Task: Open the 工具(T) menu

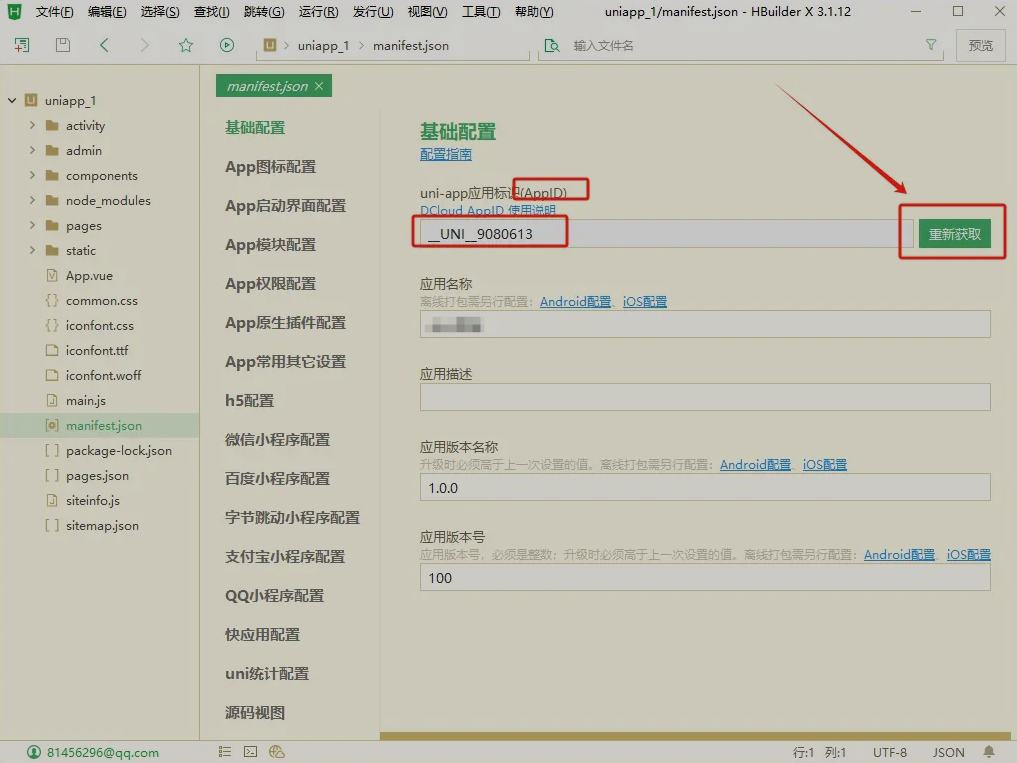Action: (481, 12)
